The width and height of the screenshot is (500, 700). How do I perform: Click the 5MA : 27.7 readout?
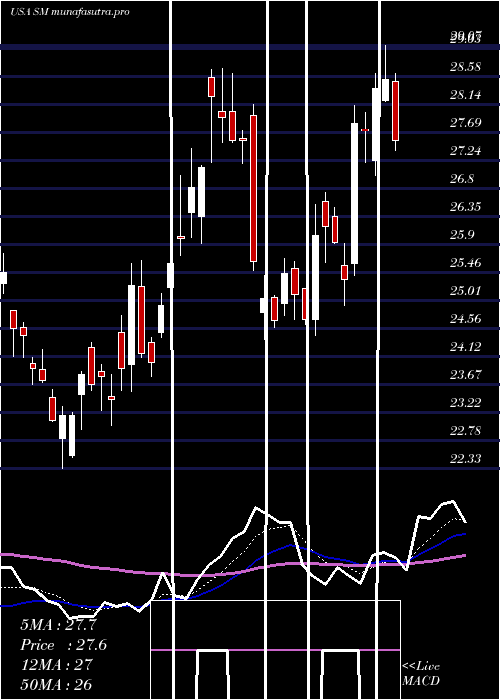pyautogui.click(x=58, y=625)
